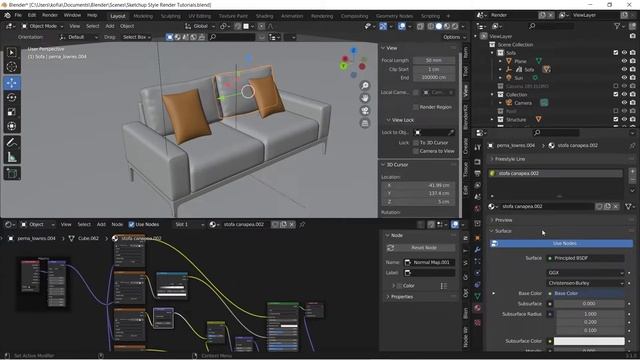640x360 pixels.
Task: Enable Lock To 3D Cursor checkbox
Action: point(416,142)
